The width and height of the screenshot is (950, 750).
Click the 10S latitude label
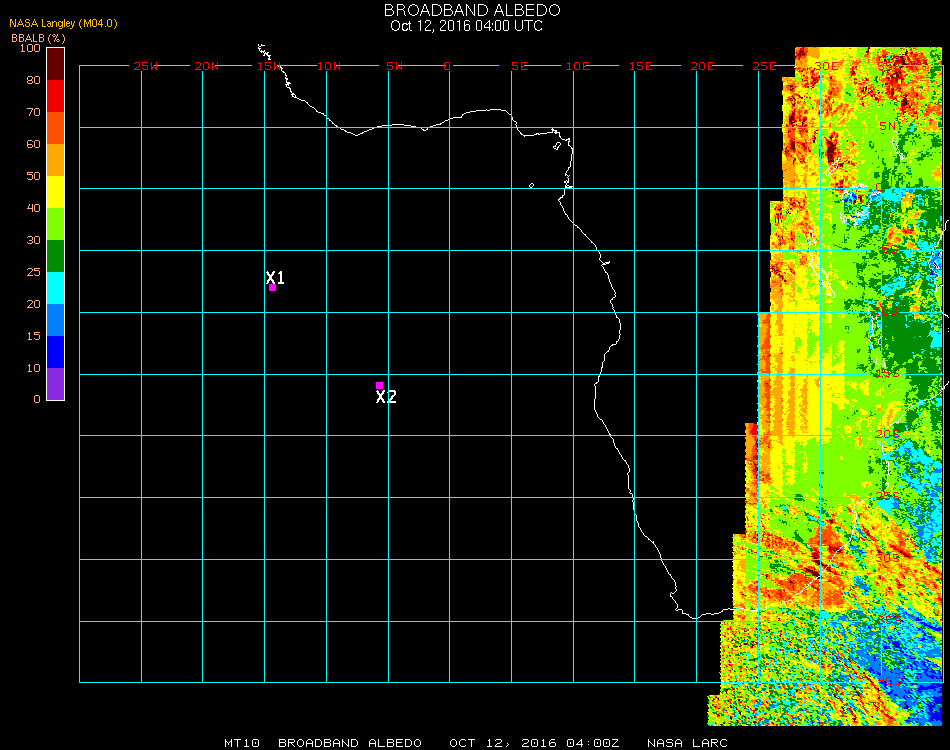(x=887, y=311)
